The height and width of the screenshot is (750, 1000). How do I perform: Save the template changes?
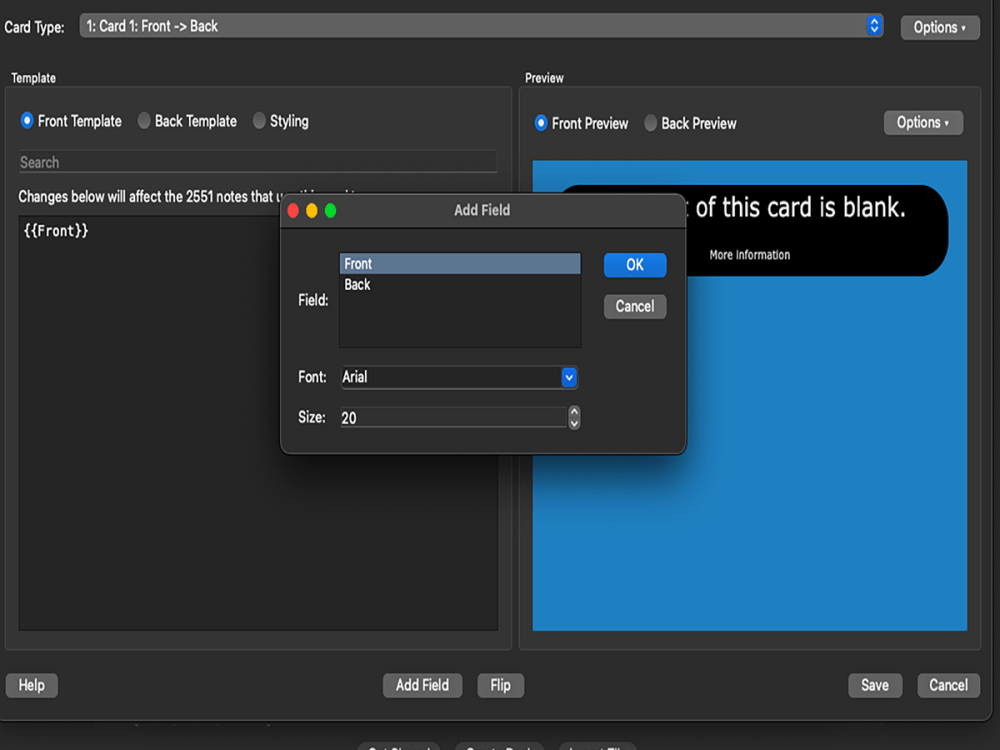tap(874, 685)
